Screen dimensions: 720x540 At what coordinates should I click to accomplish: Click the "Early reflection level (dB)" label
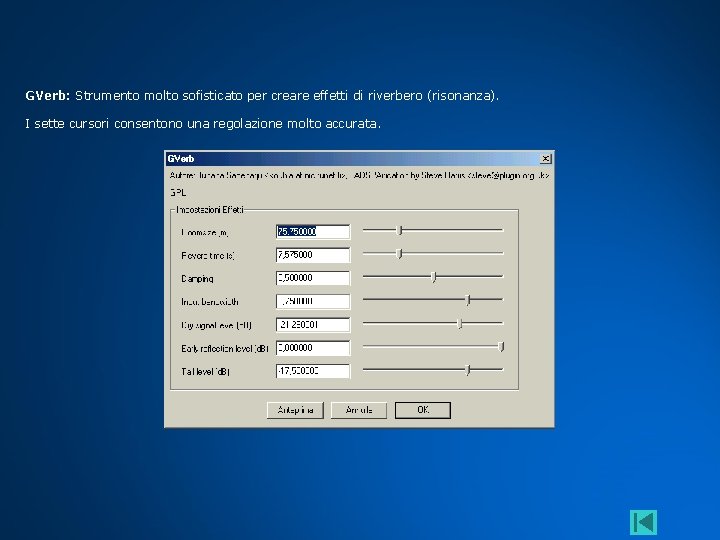tap(225, 349)
